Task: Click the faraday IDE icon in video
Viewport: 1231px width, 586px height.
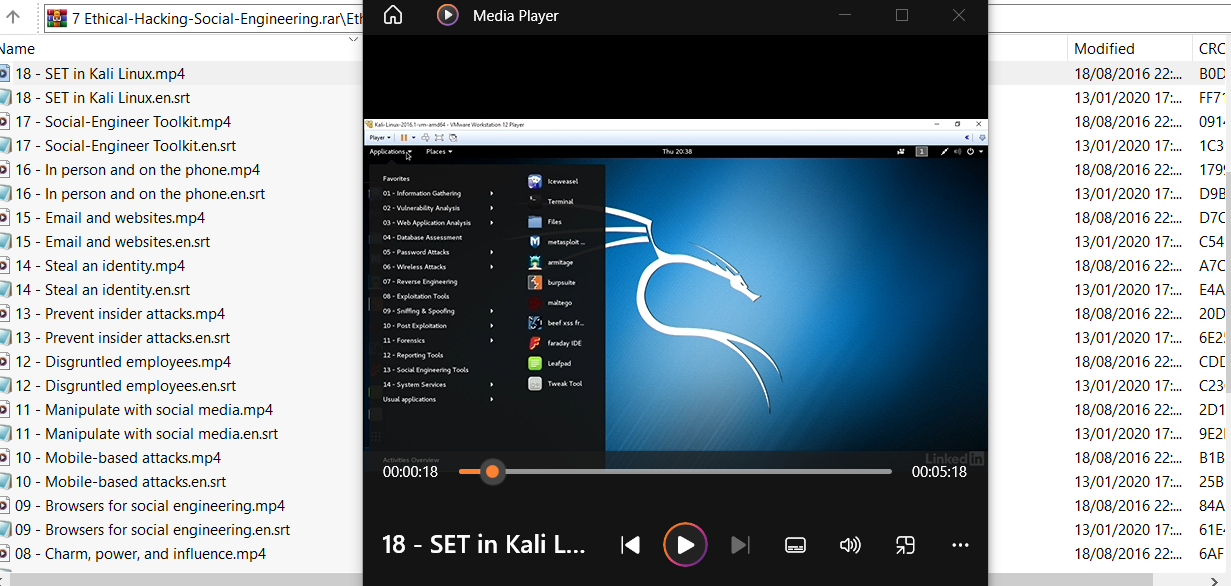Action: 535,343
